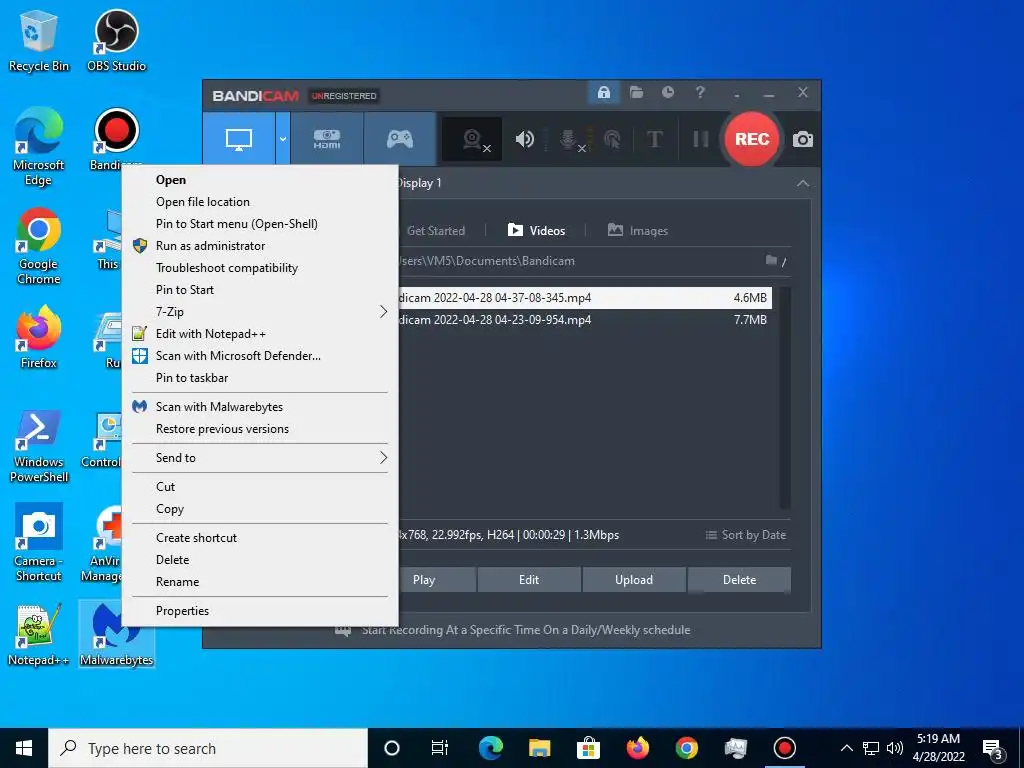This screenshot has width=1024, height=768.
Task: Switch to the Videos tab
Action: (536, 231)
